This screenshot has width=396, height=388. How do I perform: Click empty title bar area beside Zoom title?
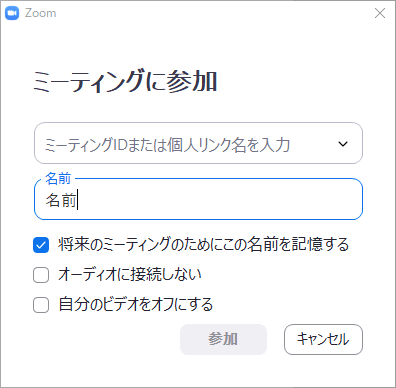coord(213,13)
